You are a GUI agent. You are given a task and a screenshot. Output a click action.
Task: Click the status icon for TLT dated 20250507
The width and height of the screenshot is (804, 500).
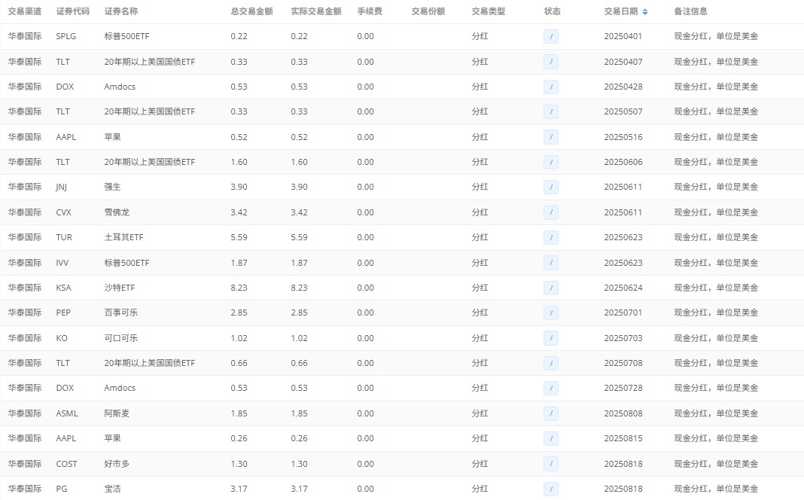(551, 111)
